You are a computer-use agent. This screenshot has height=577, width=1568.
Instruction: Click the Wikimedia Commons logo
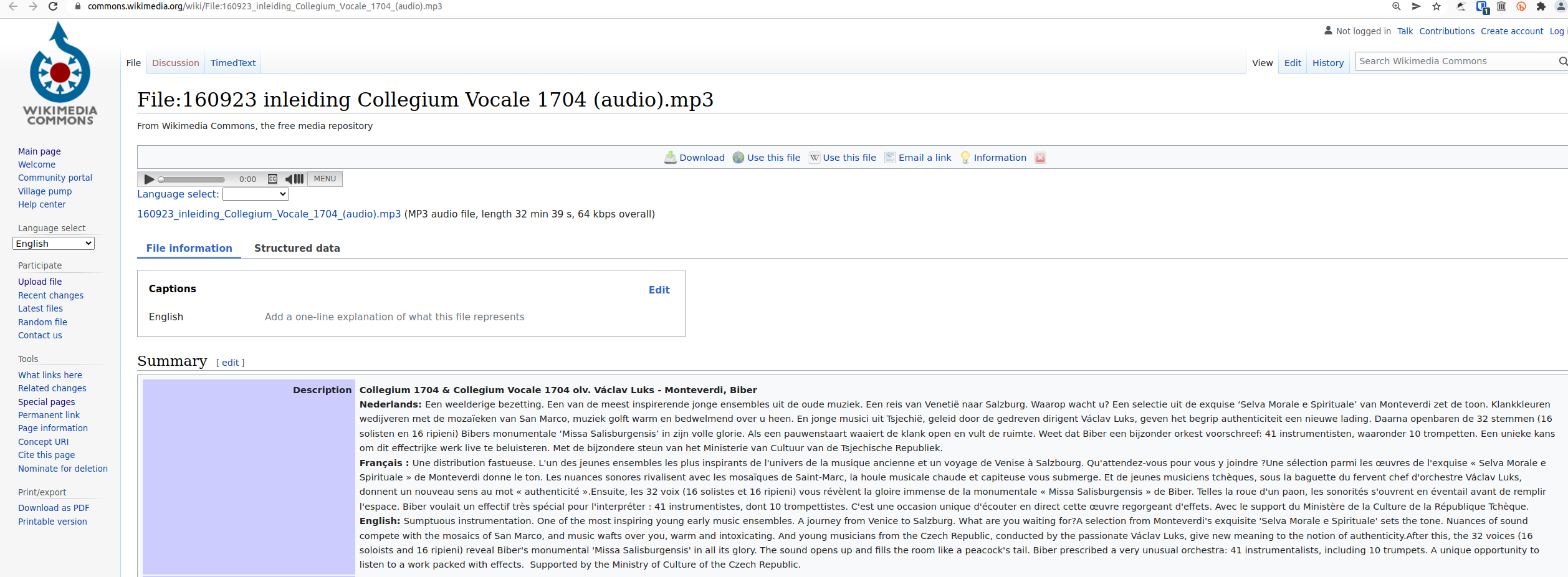60,74
